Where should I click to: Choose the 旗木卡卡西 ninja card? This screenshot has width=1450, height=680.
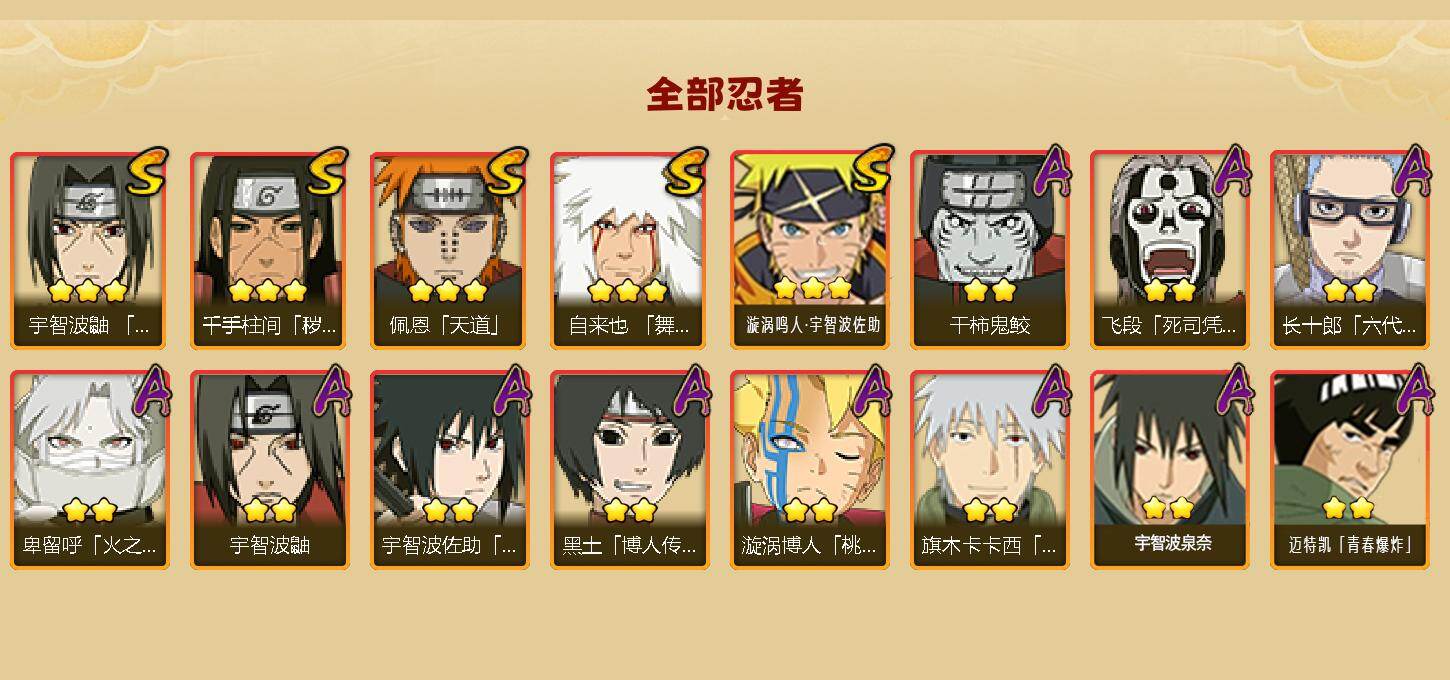coord(990,469)
